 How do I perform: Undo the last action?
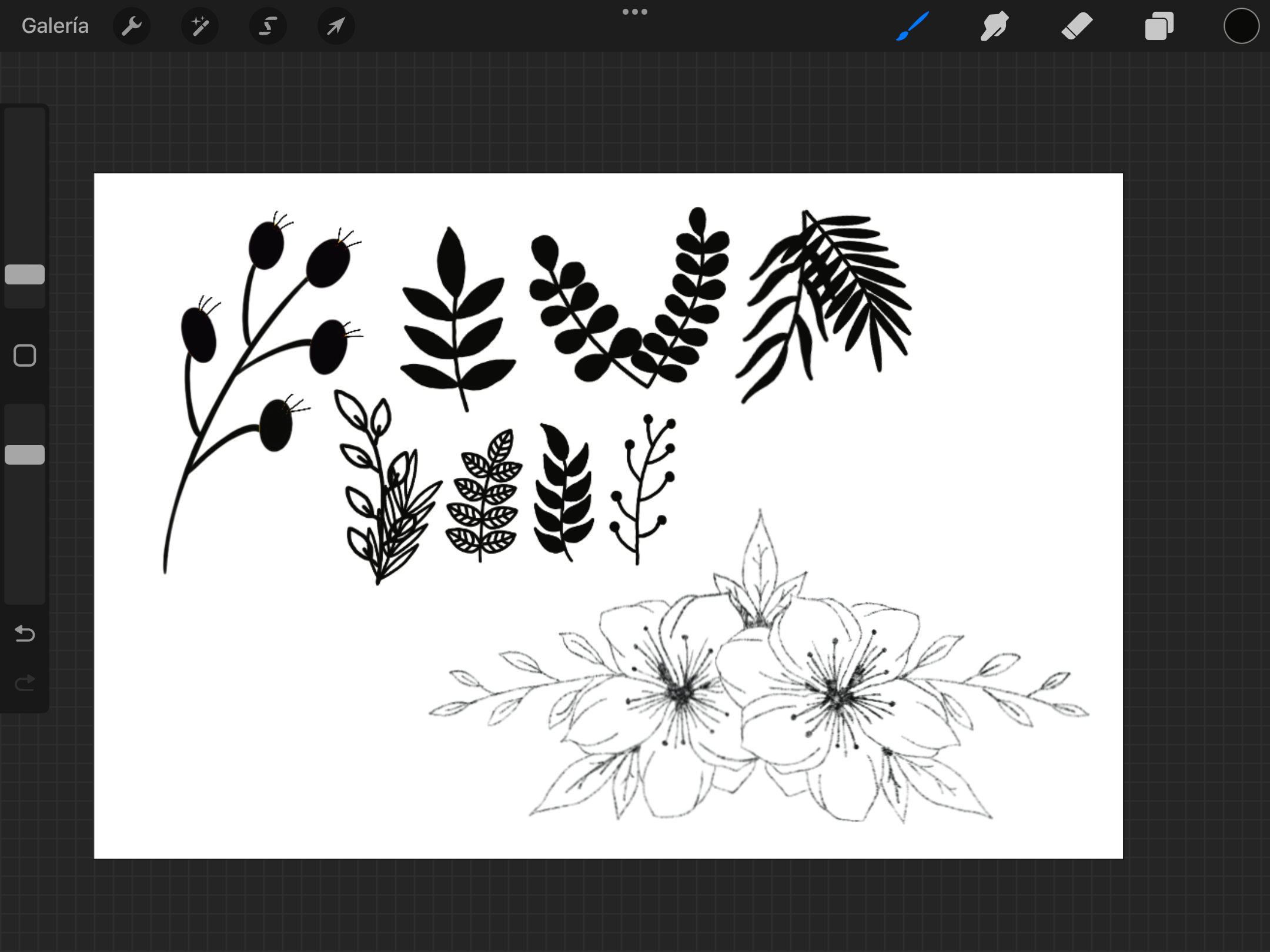25,633
